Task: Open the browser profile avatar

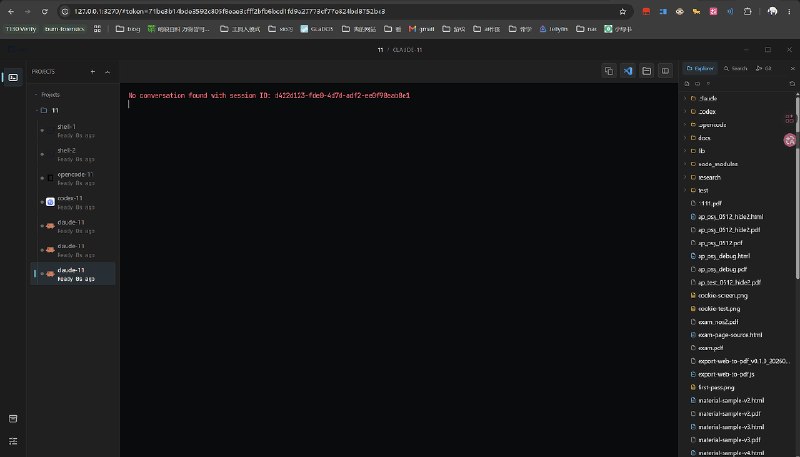Action: 772,11
